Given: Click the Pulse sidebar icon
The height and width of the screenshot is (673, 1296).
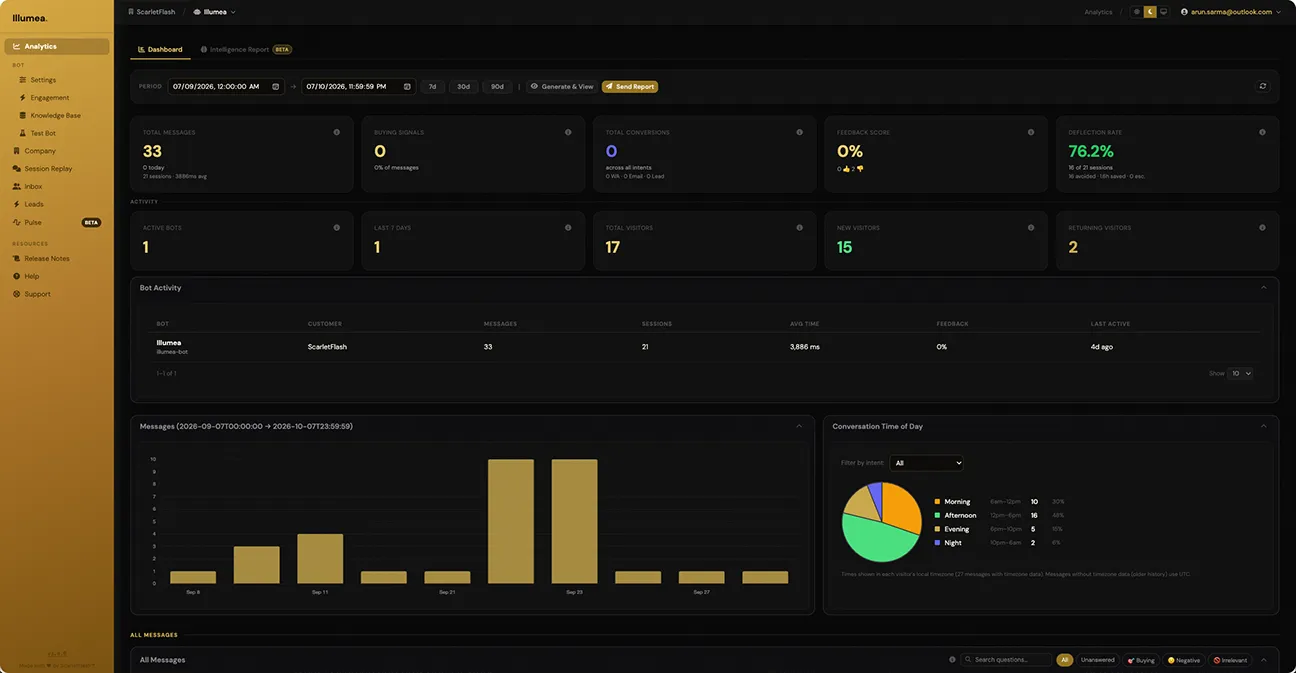Looking at the screenshot, I should coord(16,222).
